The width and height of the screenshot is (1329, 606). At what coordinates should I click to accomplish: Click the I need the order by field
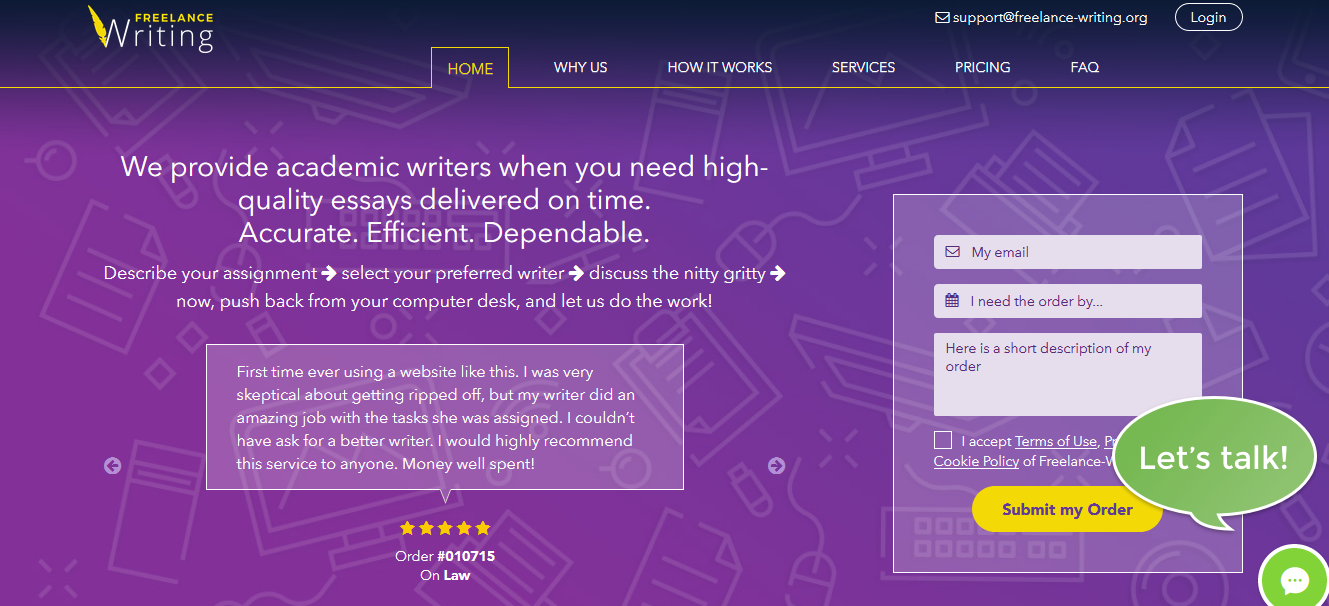1068,301
